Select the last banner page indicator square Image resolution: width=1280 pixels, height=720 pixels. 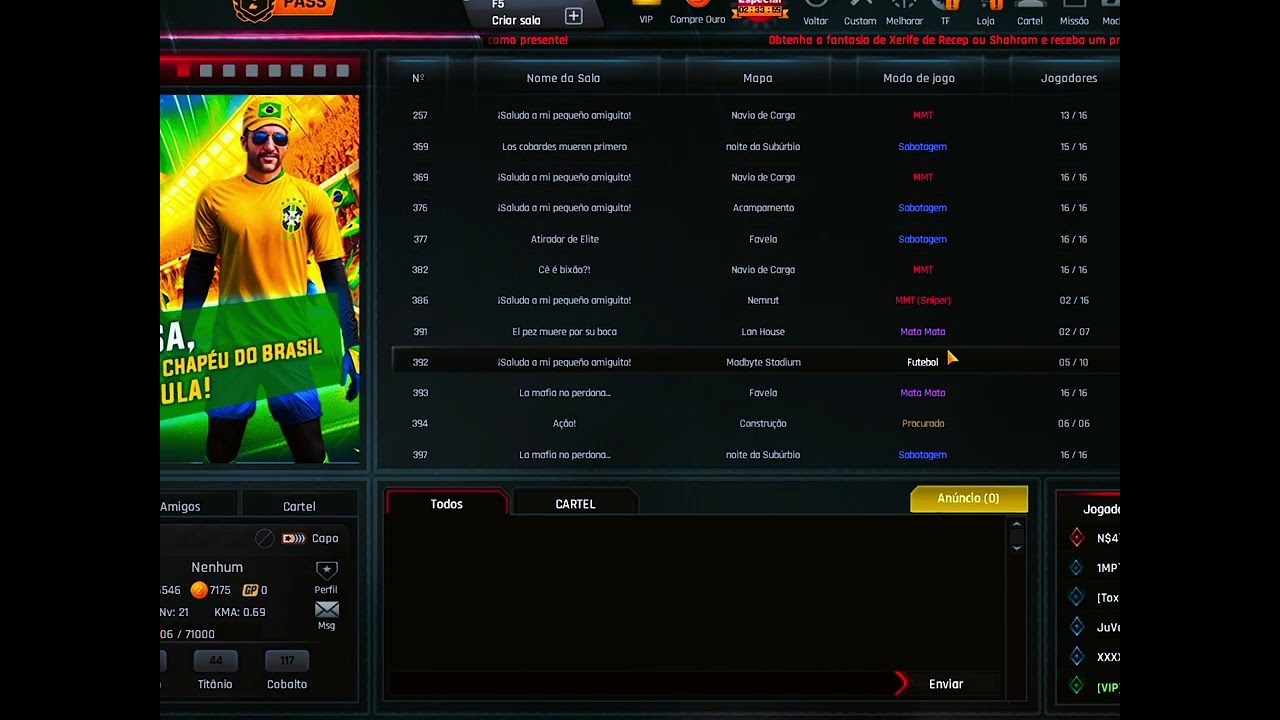(x=343, y=70)
